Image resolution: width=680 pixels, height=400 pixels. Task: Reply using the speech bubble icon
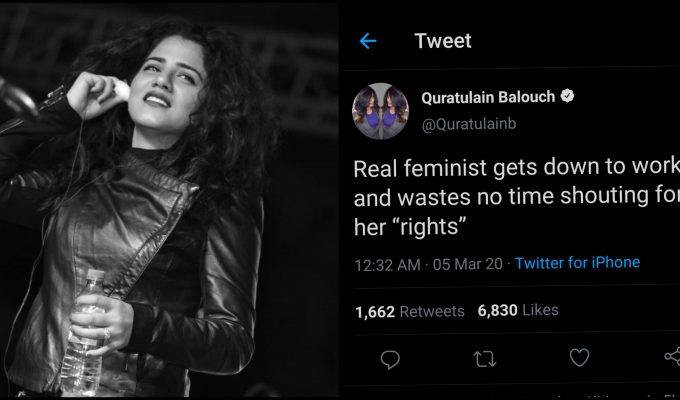click(391, 358)
